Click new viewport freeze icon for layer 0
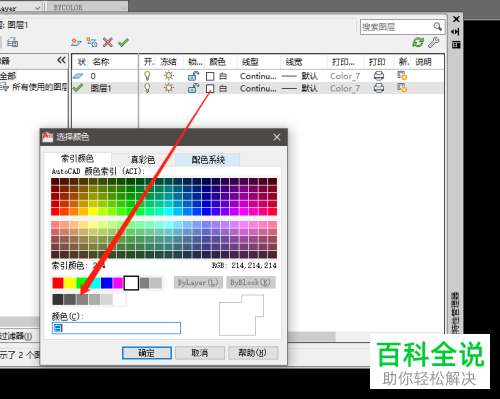 (x=402, y=76)
